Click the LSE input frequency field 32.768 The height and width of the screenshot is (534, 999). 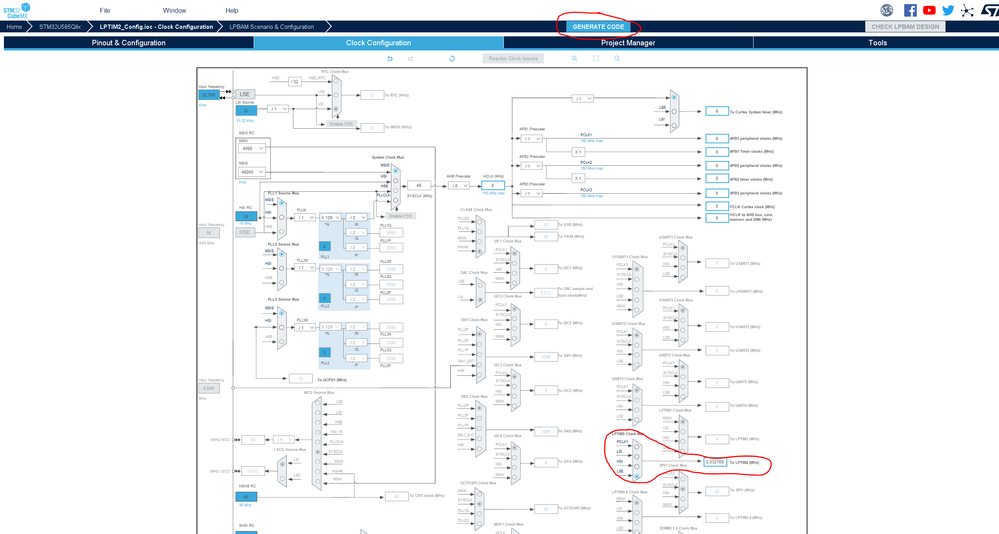pyautogui.click(x=208, y=94)
